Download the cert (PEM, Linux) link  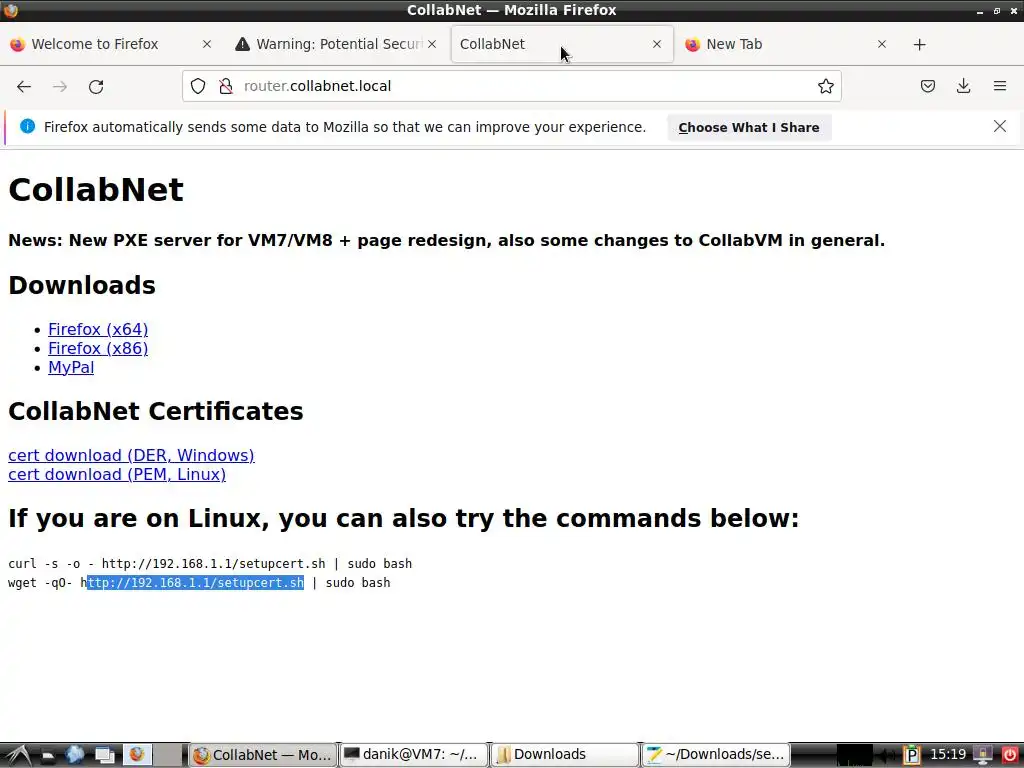point(117,474)
